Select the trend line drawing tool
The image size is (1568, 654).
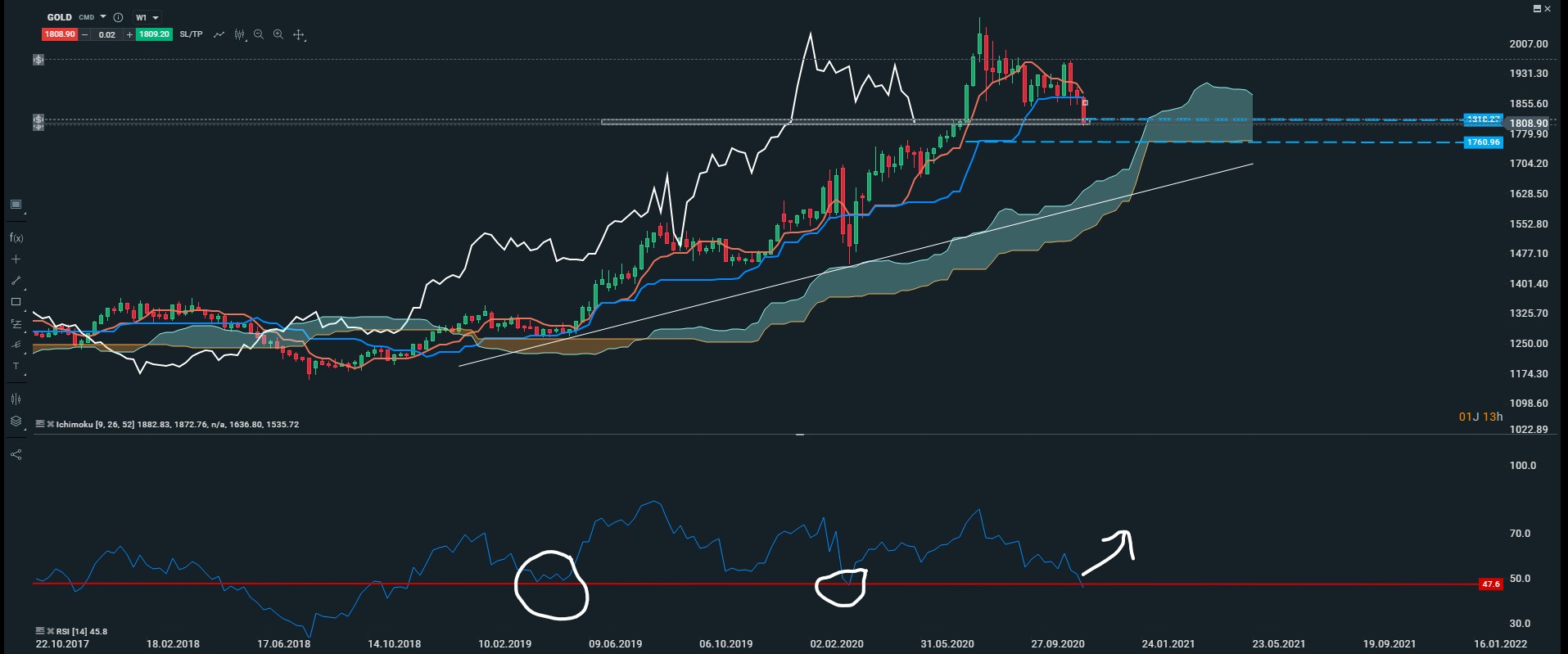click(x=16, y=281)
